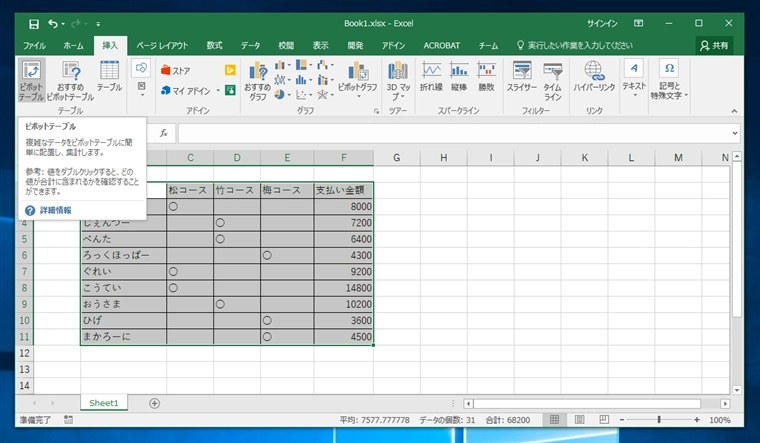This screenshot has height=443, width=760.
Task: Open the Text (テキスト) group dropdown
Action: point(634,78)
